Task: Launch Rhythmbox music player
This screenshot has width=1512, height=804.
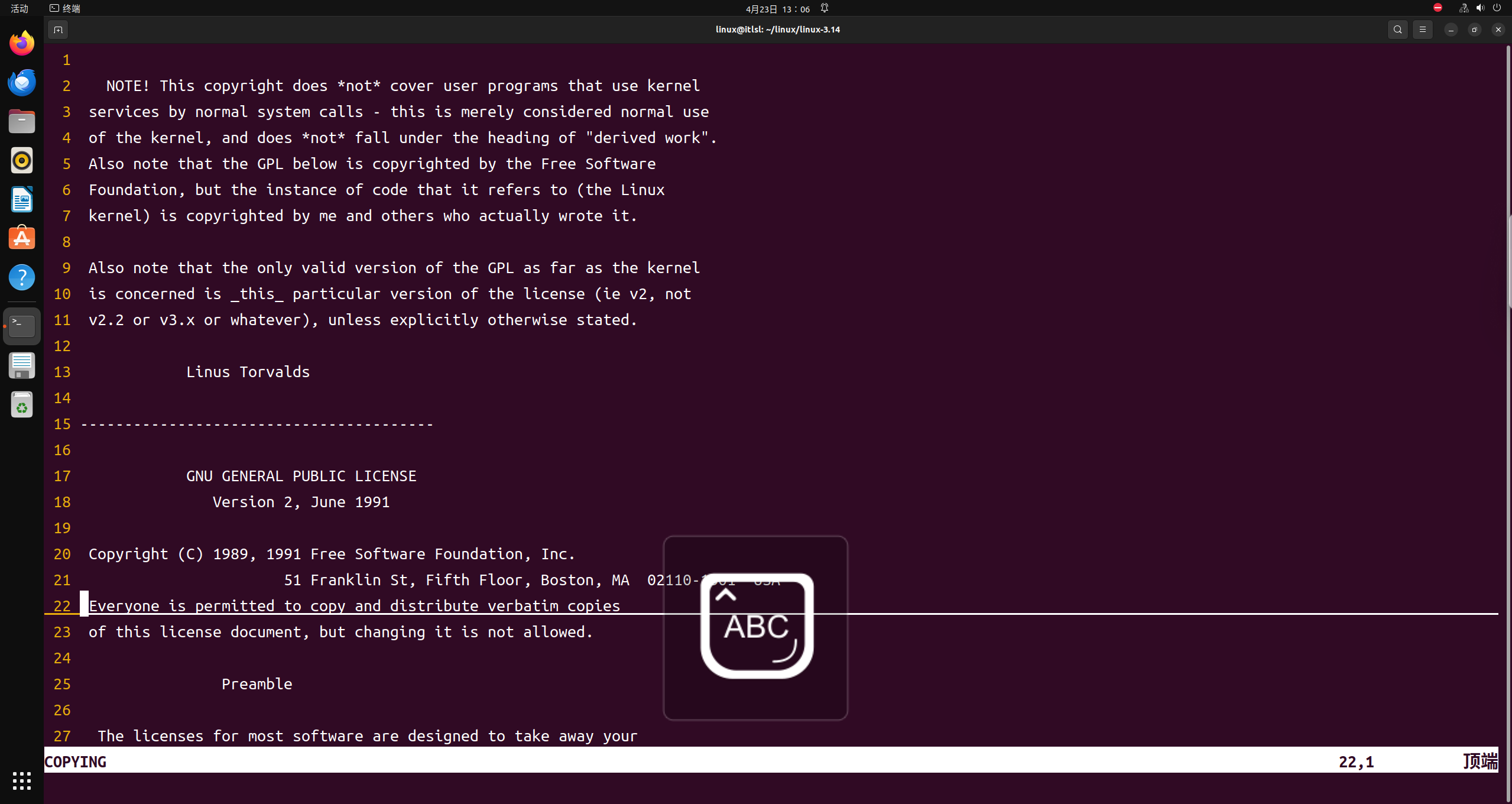Action: click(x=22, y=160)
